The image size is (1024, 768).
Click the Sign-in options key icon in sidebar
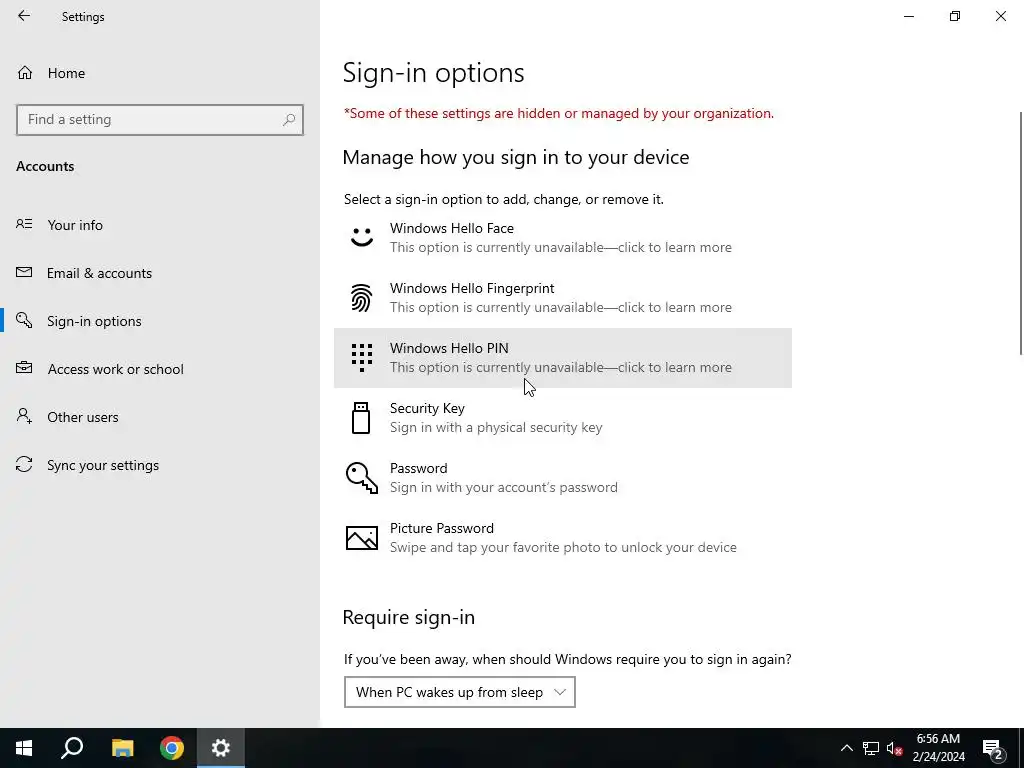point(24,320)
